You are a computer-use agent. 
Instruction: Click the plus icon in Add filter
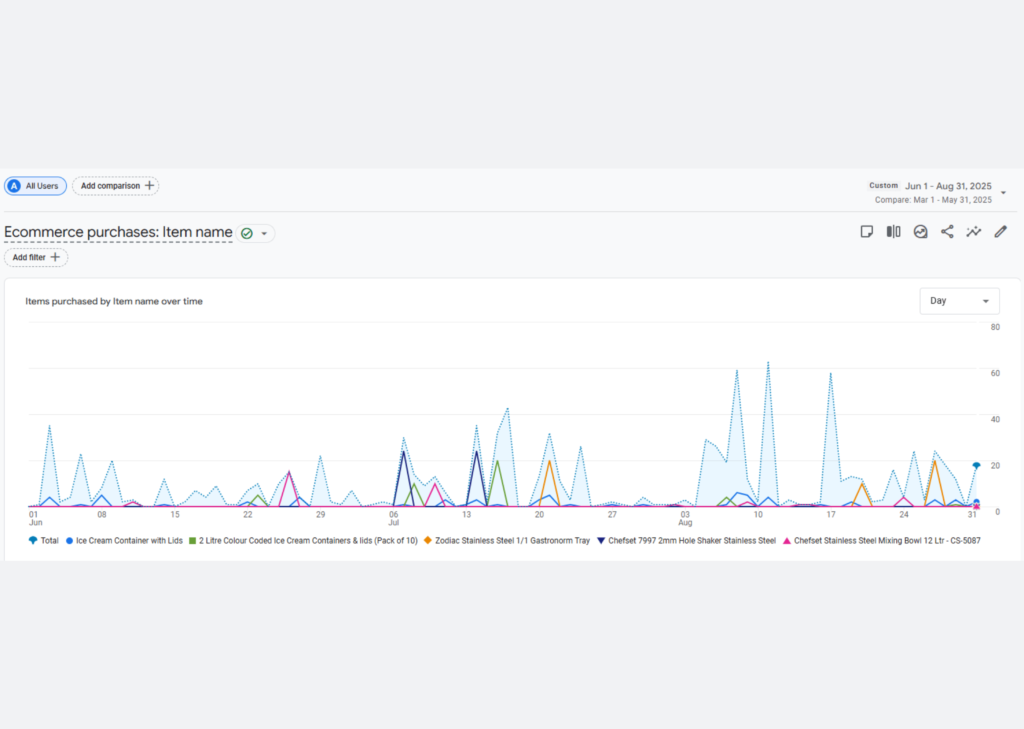tap(55, 257)
